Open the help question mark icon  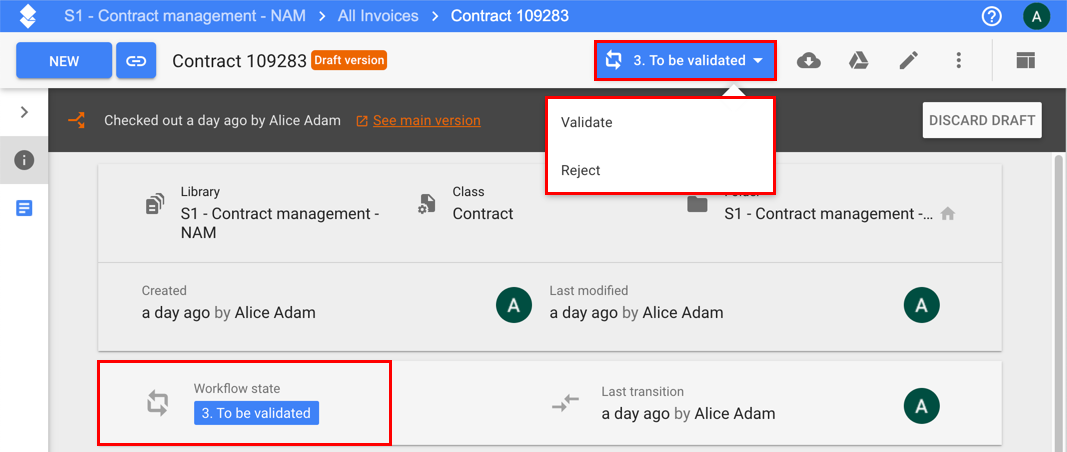[991, 16]
